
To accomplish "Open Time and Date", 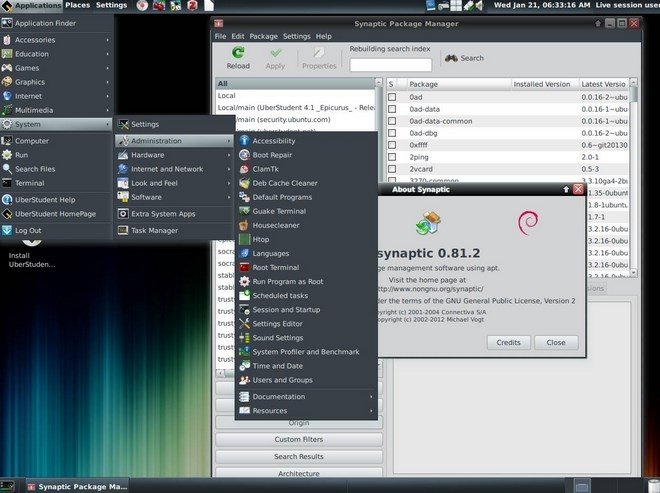I will pos(306,366).
